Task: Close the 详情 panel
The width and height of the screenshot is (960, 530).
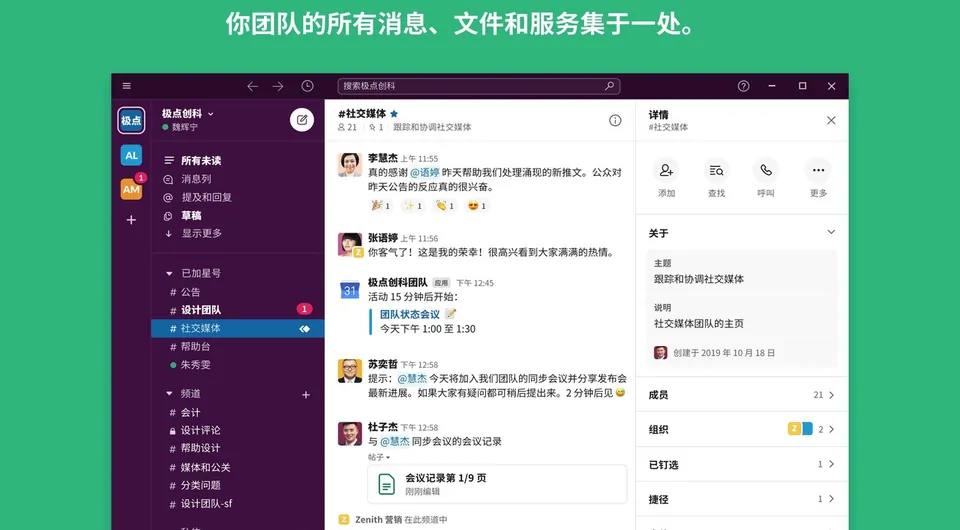Action: pyautogui.click(x=831, y=121)
